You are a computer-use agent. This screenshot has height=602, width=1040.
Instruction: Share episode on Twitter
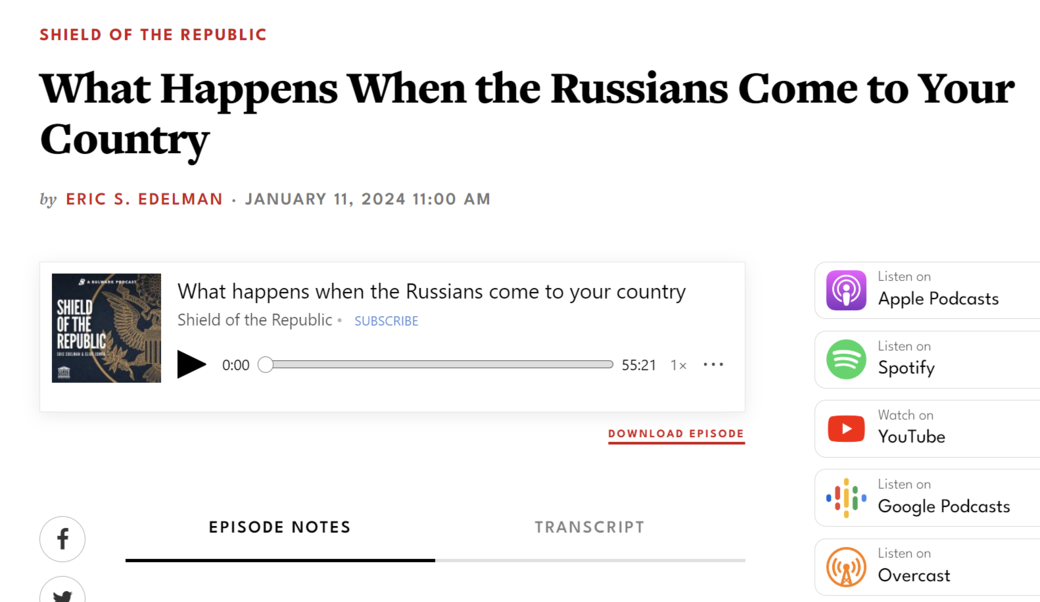[62, 594]
